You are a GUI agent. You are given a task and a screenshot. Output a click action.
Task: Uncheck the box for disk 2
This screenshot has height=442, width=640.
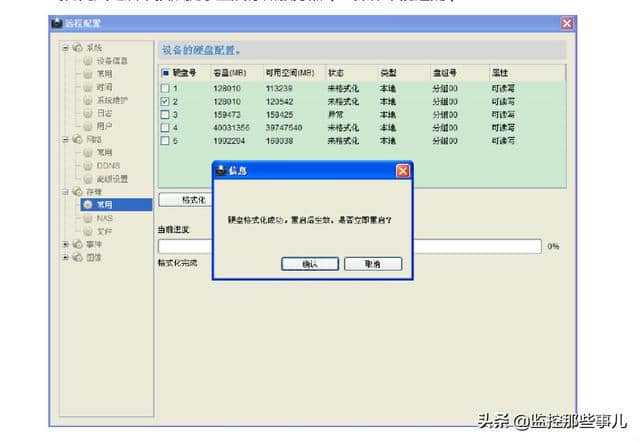pos(165,101)
